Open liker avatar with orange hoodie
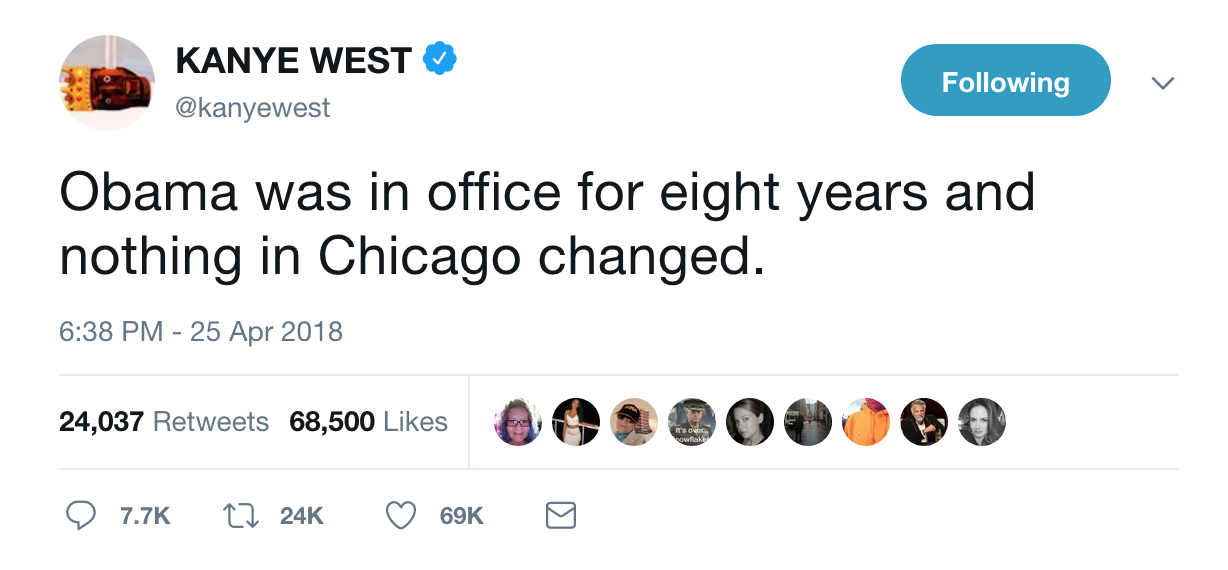 (866, 422)
